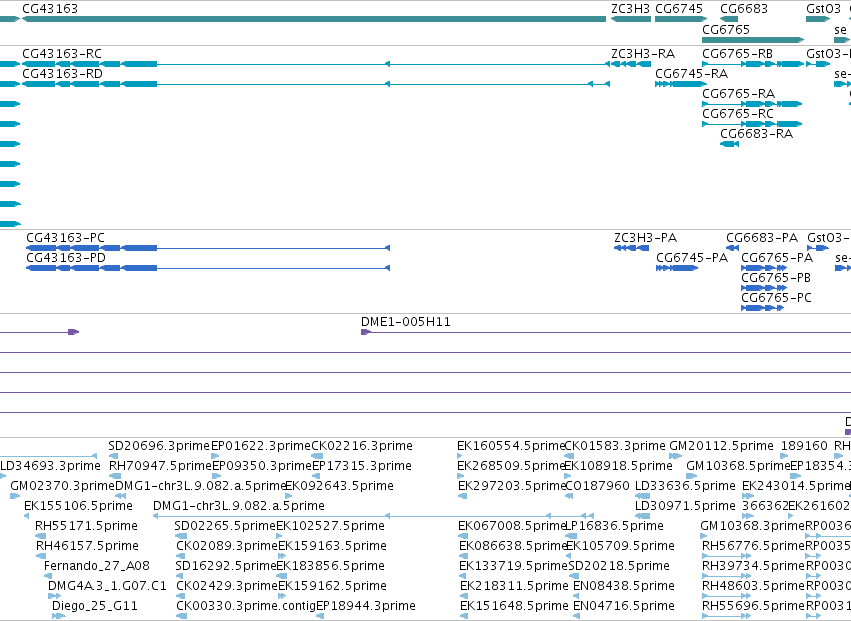Image resolution: width=851 pixels, height=621 pixels.
Task: Click the Diego_25_G11 feature
Action: [x=95, y=606]
